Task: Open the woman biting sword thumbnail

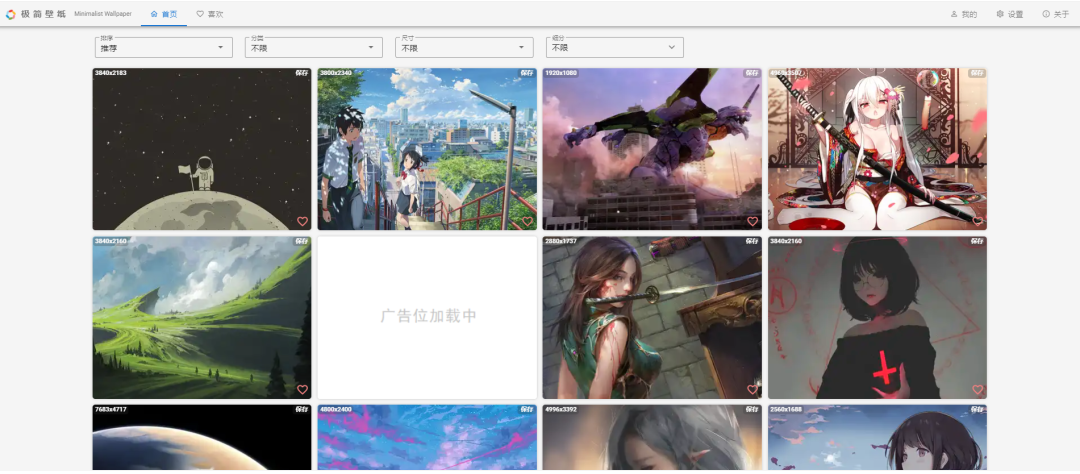Action: (652, 318)
